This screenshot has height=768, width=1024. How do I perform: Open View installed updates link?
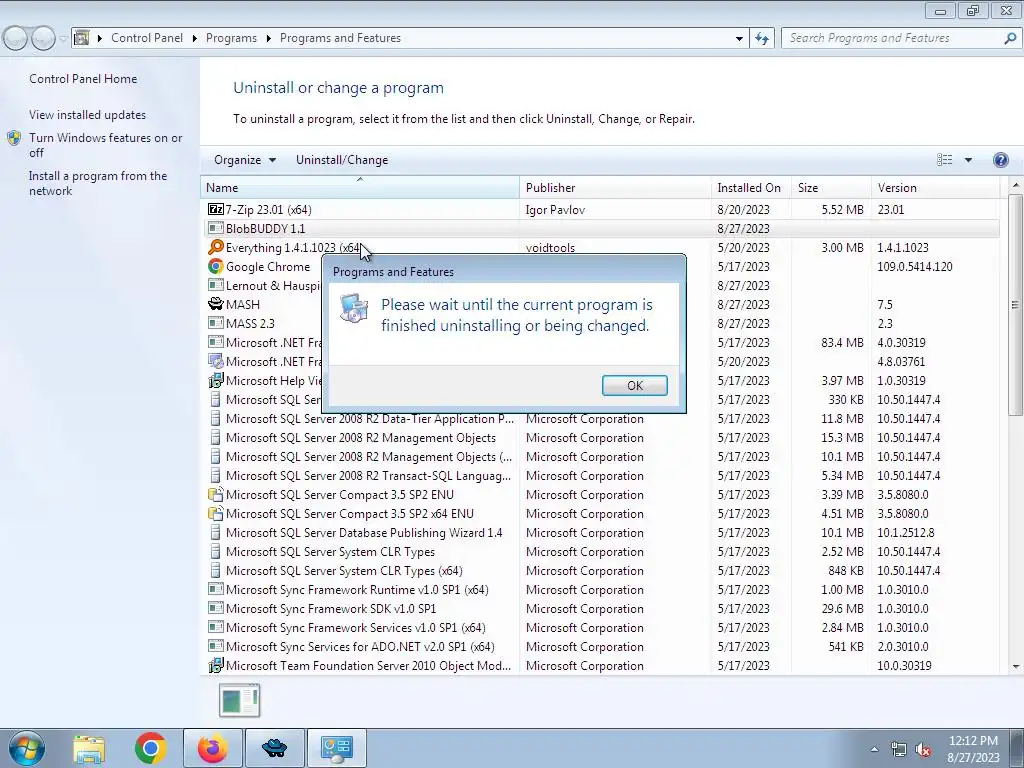coord(88,114)
